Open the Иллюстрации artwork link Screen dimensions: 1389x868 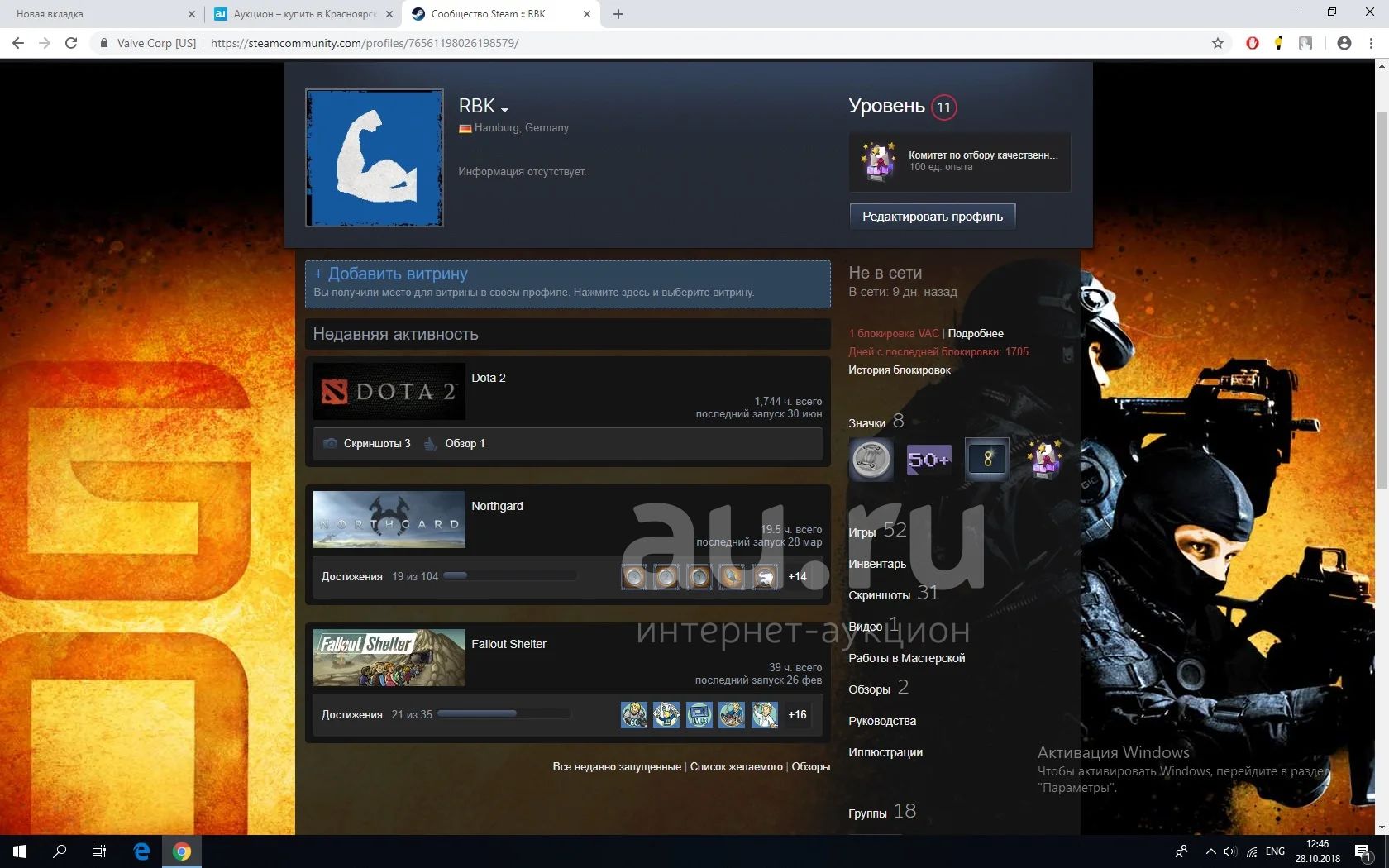click(x=885, y=752)
